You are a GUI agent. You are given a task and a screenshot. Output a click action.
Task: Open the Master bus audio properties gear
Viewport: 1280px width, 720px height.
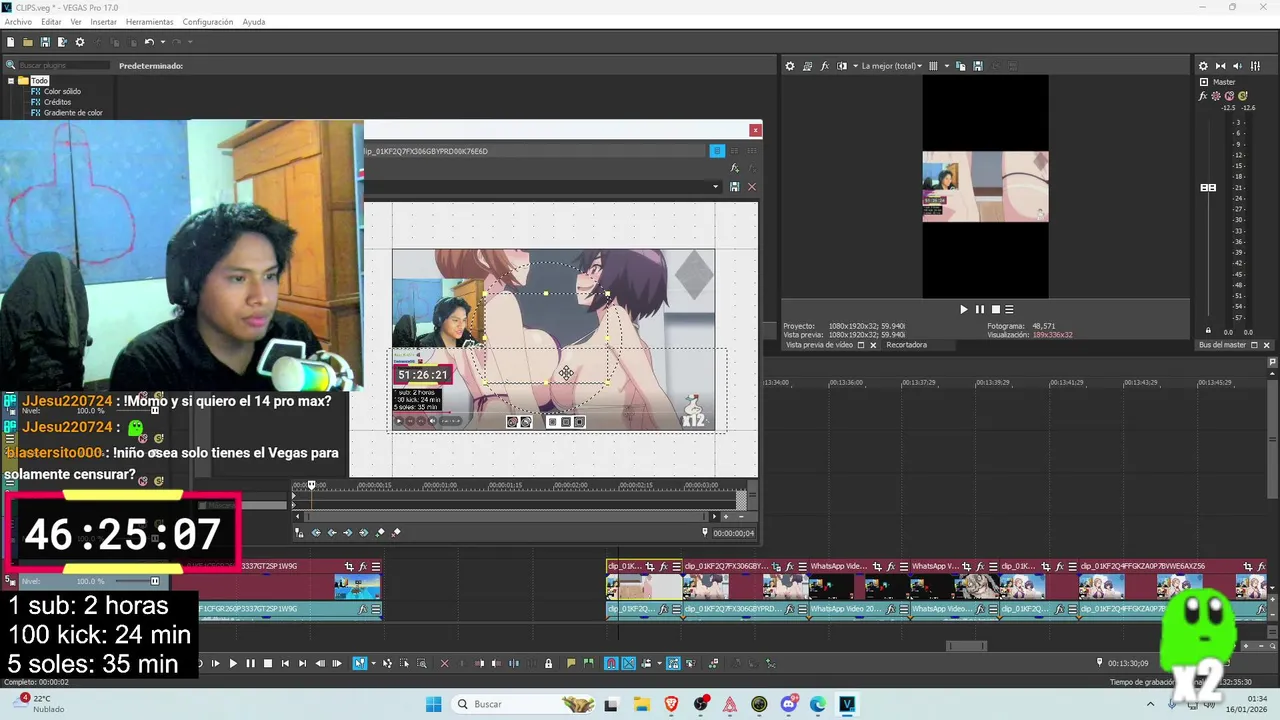pos(1204,66)
